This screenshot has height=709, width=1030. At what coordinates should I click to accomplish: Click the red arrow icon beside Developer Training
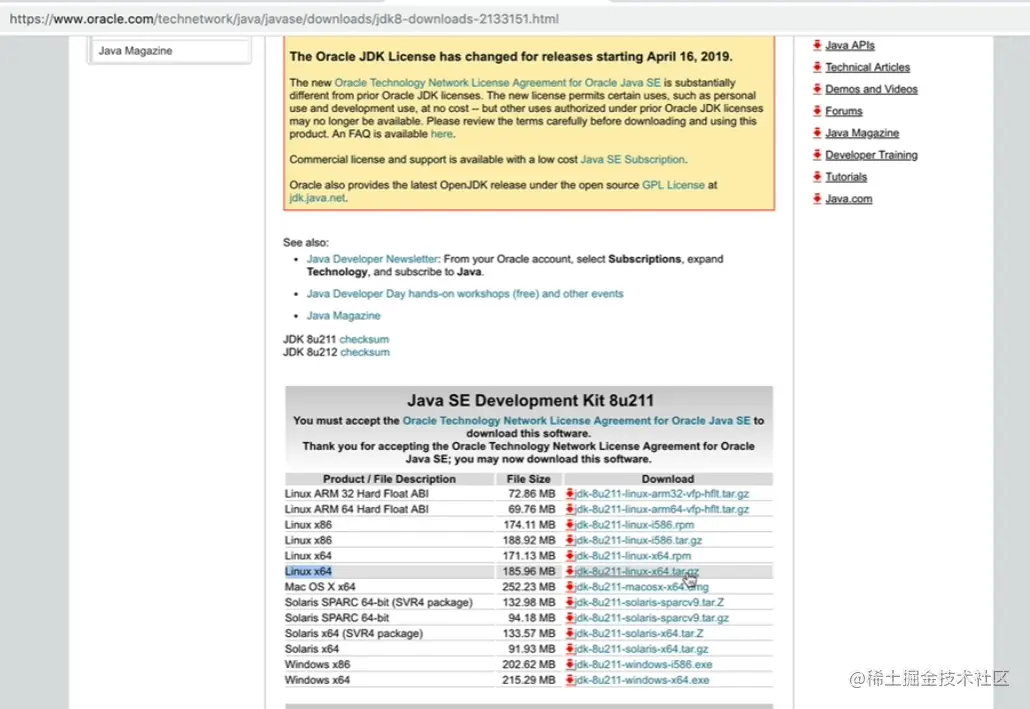tap(817, 154)
